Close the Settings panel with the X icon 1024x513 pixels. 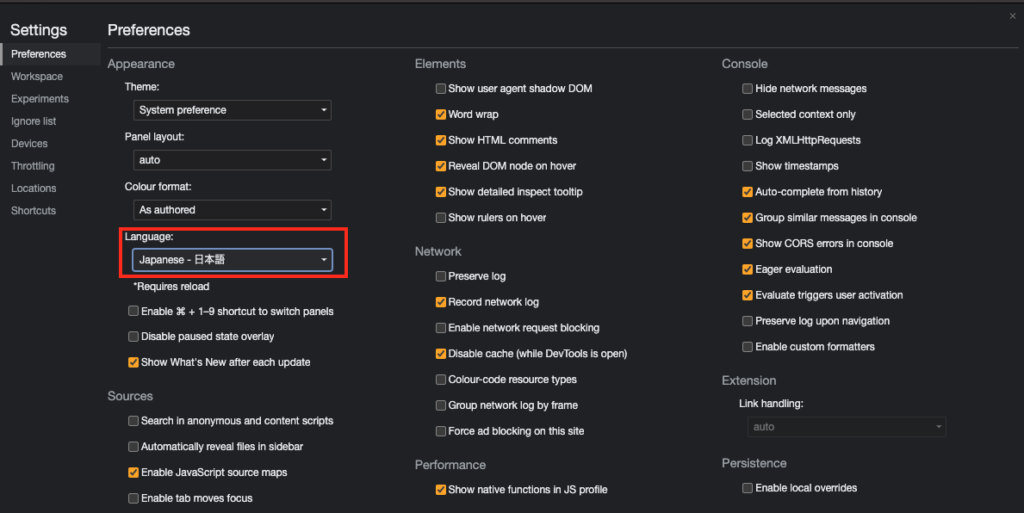tap(1012, 16)
